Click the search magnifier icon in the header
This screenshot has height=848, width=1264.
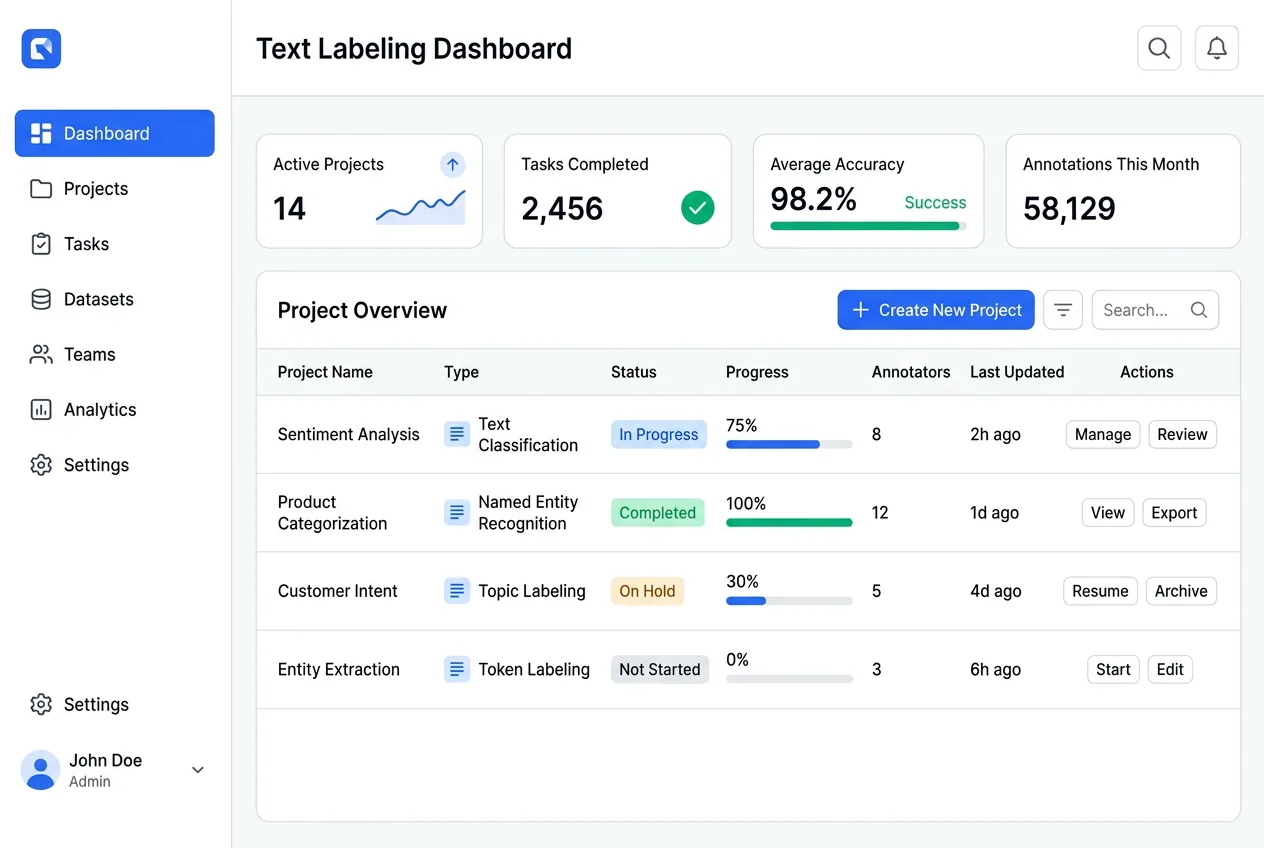coord(1158,47)
